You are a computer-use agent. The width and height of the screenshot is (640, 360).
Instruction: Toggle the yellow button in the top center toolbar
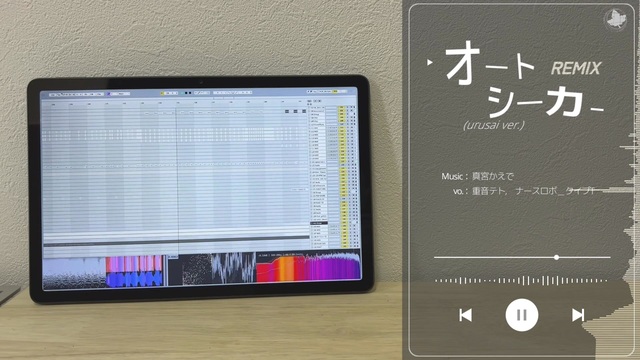pyautogui.click(x=162, y=93)
